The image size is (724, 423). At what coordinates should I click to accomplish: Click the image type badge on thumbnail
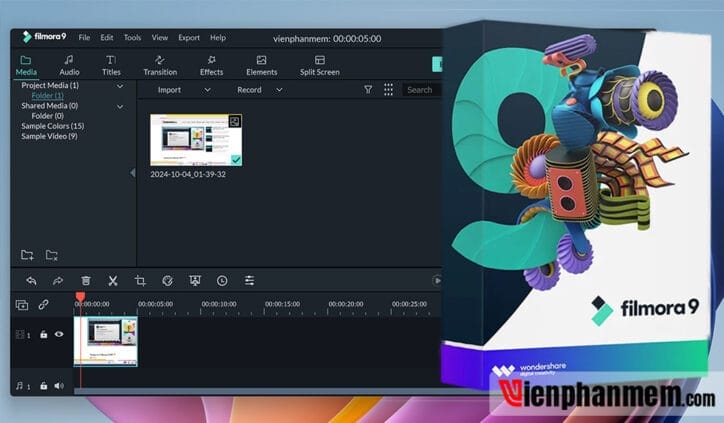(235, 121)
